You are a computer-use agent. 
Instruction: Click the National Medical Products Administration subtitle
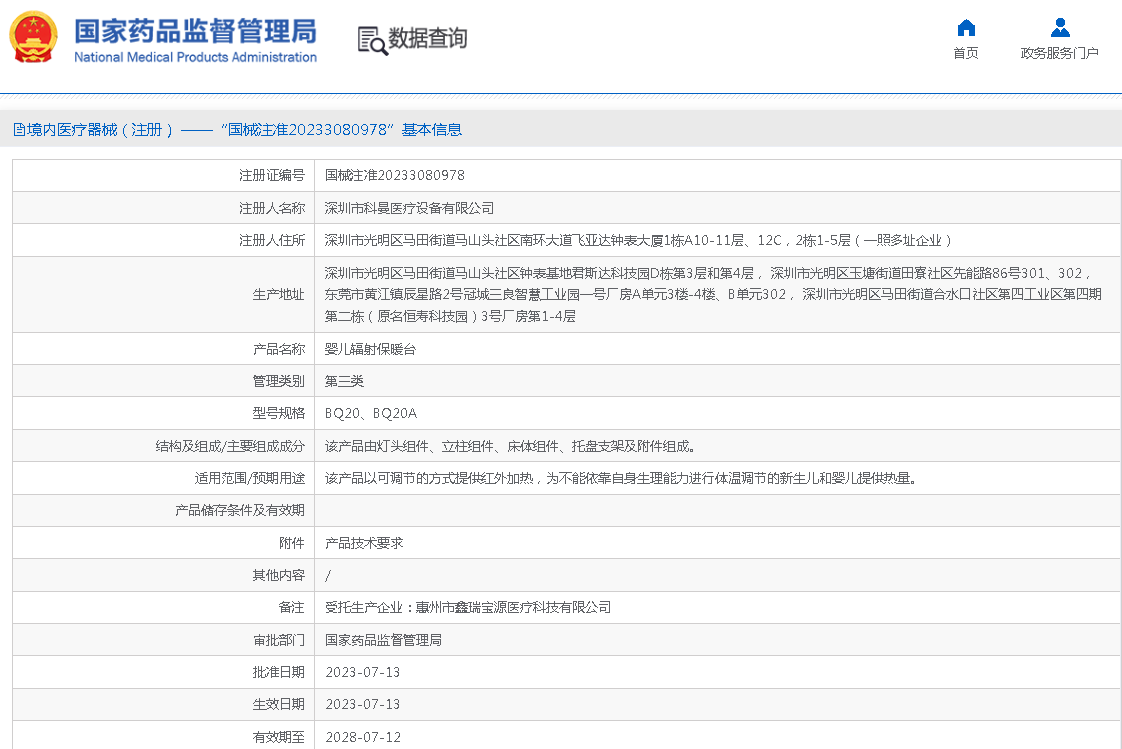pos(195,57)
